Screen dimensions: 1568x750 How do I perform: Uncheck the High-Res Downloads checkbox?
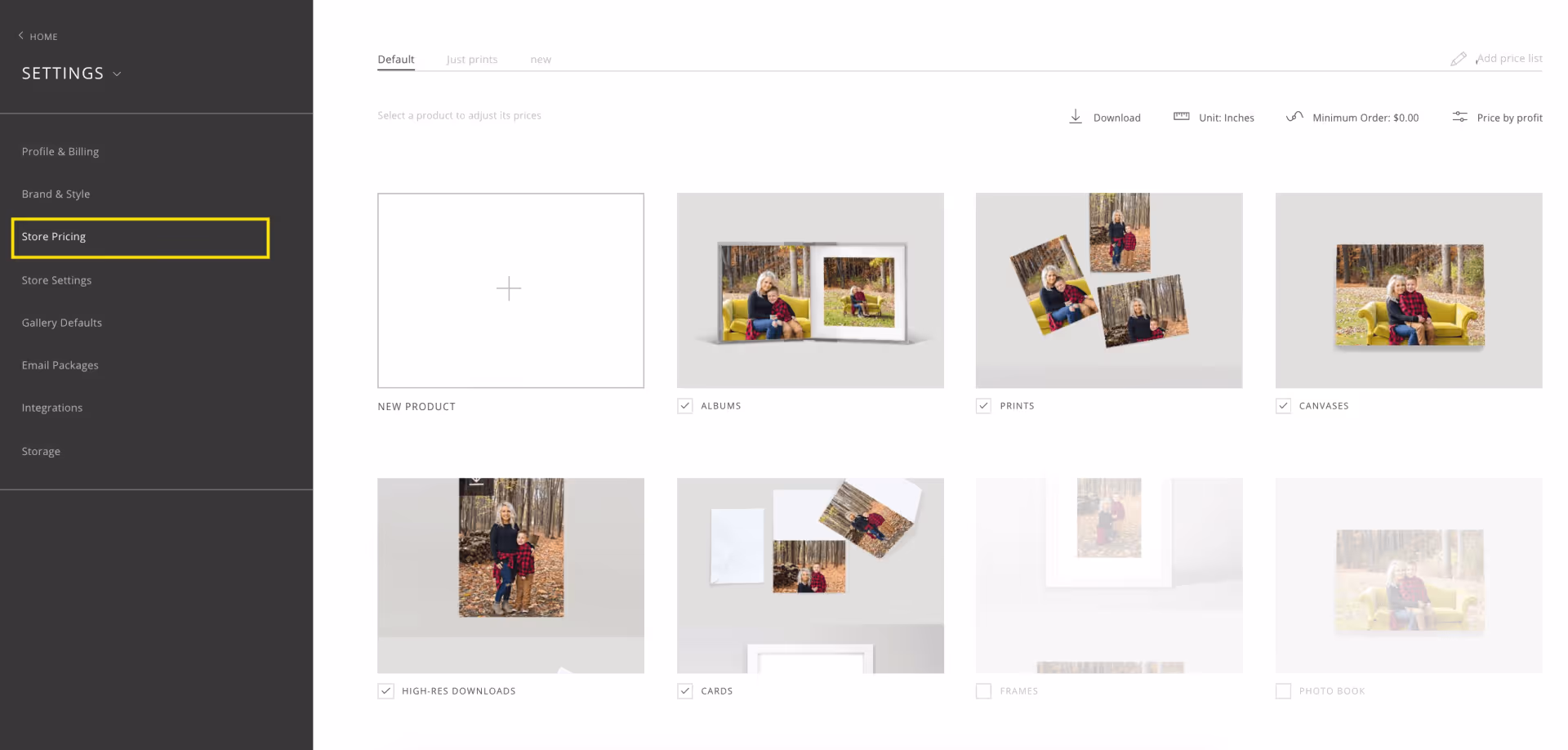tap(386, 691)
